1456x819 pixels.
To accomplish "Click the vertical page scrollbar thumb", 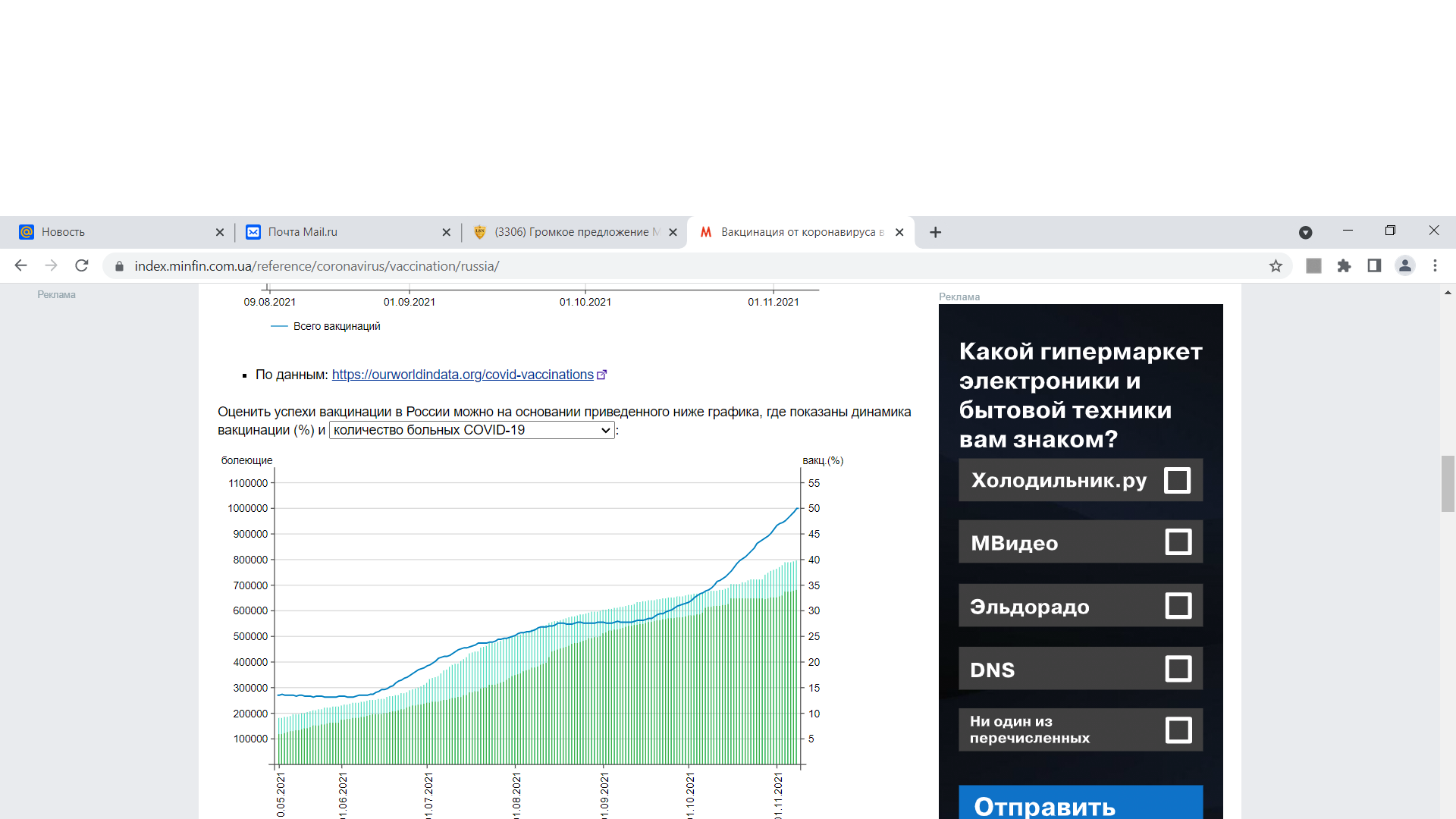I will tap(1448, 484).
